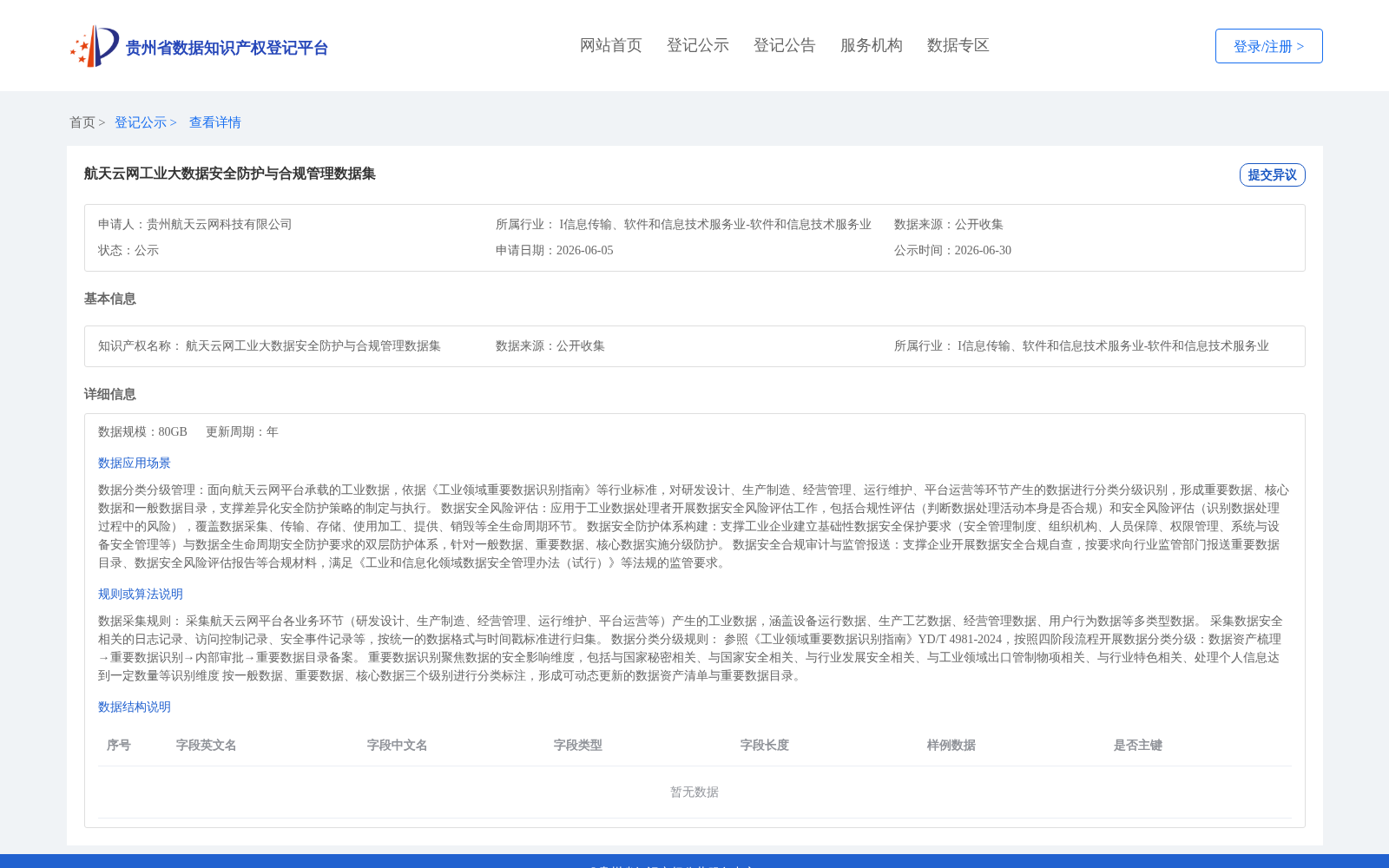Click the 字段类型 column header
The height and width of the screenshot is (868, 1389).
pyautogui.click(x=578, y=745)
